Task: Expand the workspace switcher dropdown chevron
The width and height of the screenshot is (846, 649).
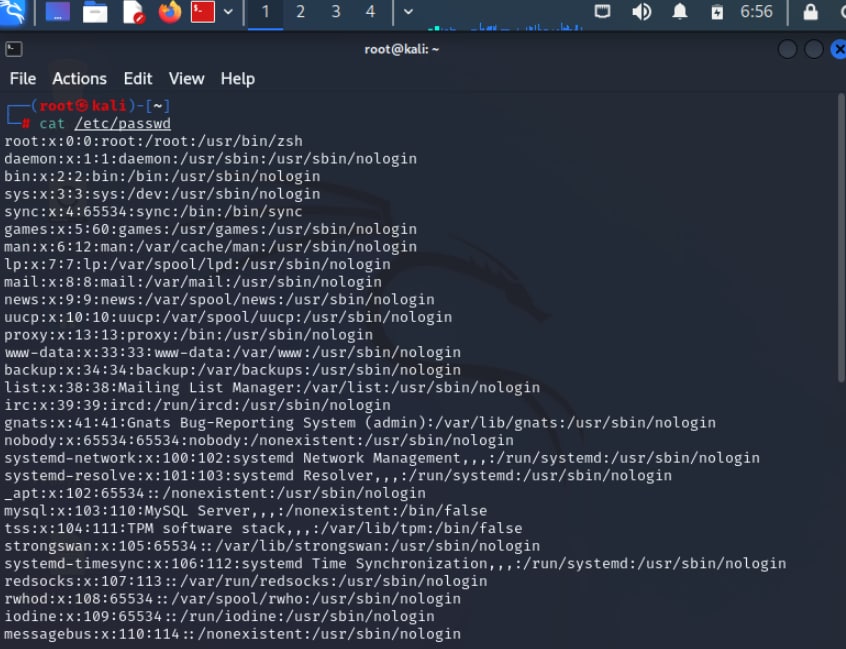Action: point(408,12)
